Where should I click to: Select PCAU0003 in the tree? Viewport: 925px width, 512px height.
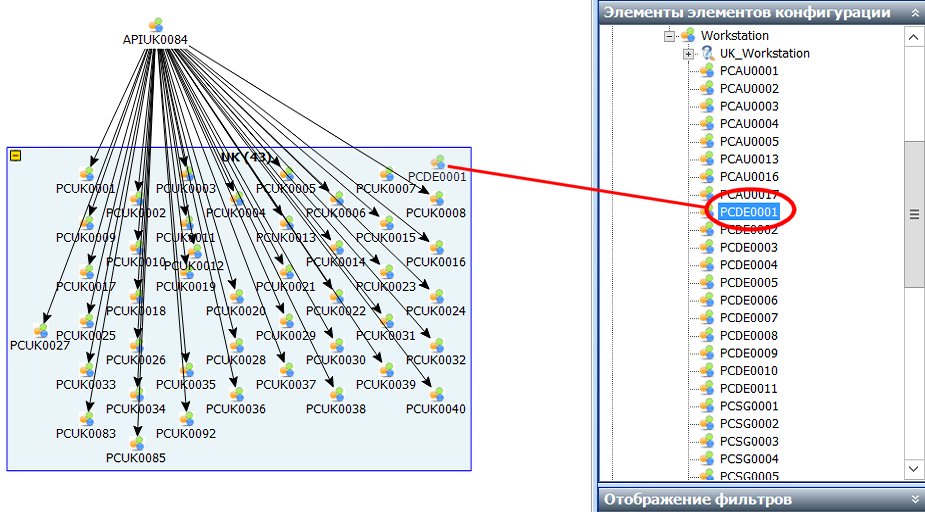(x=749, y=106)
